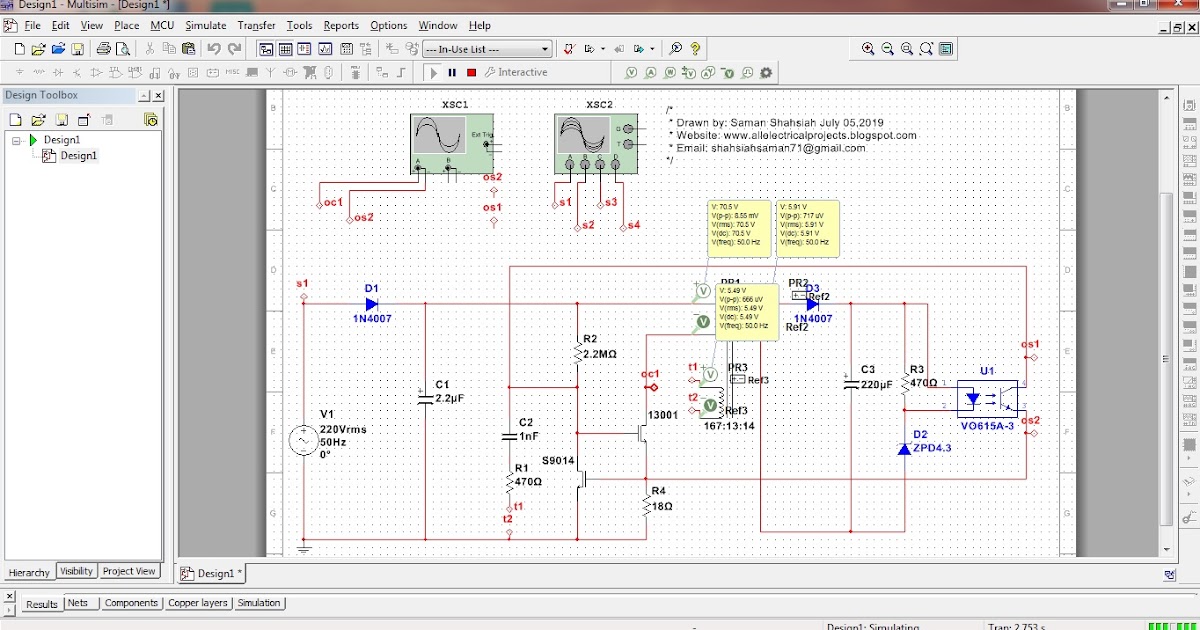Switch to the Simulation tab at the bottom
1200x630 pixels.
click(258, 603)
